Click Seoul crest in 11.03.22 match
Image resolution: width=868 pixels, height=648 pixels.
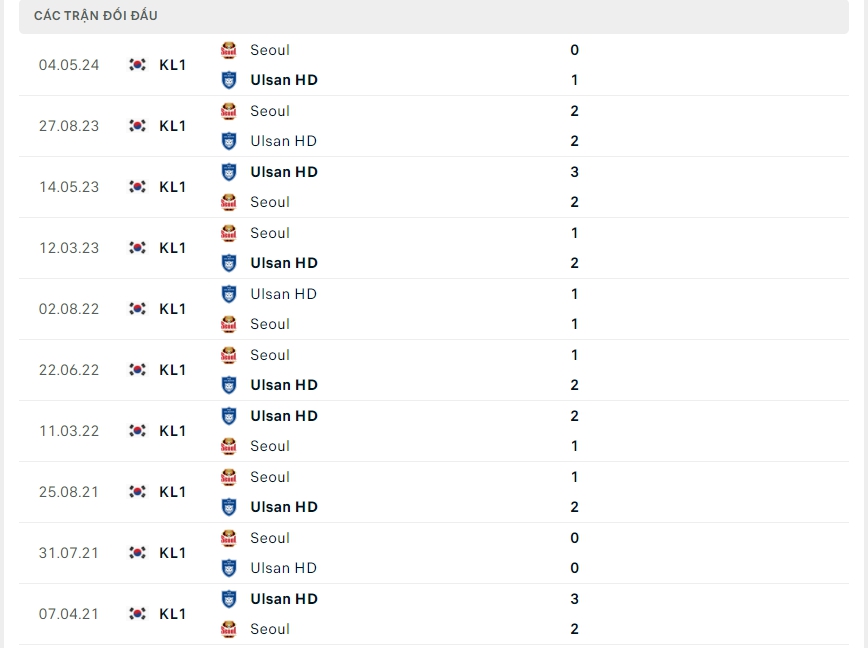tap(229, 446)
